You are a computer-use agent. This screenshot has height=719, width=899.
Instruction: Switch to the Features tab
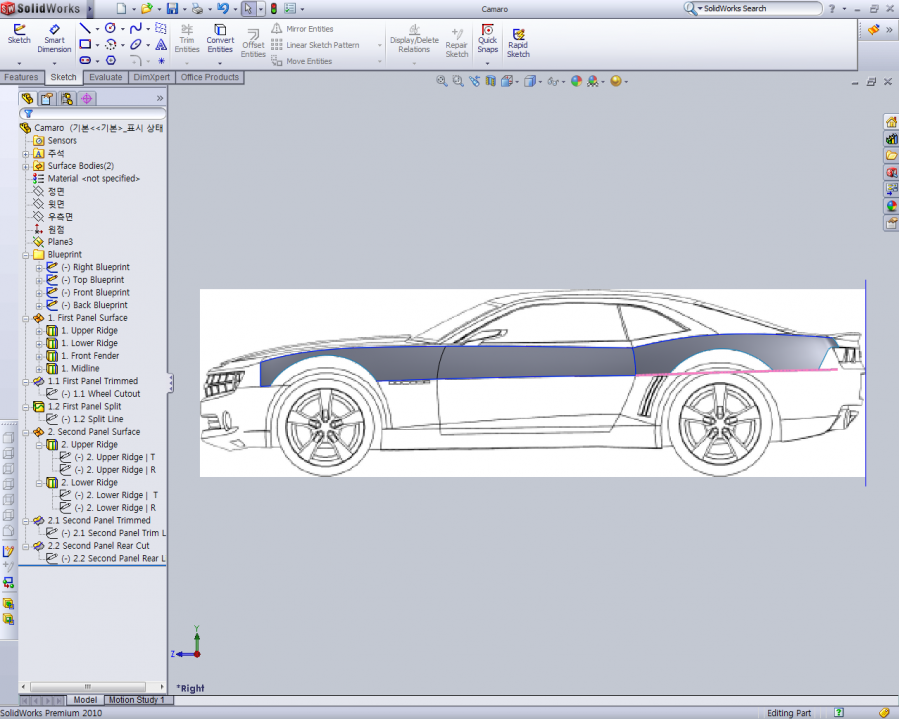pyautogui.click(x=21, y=76)
